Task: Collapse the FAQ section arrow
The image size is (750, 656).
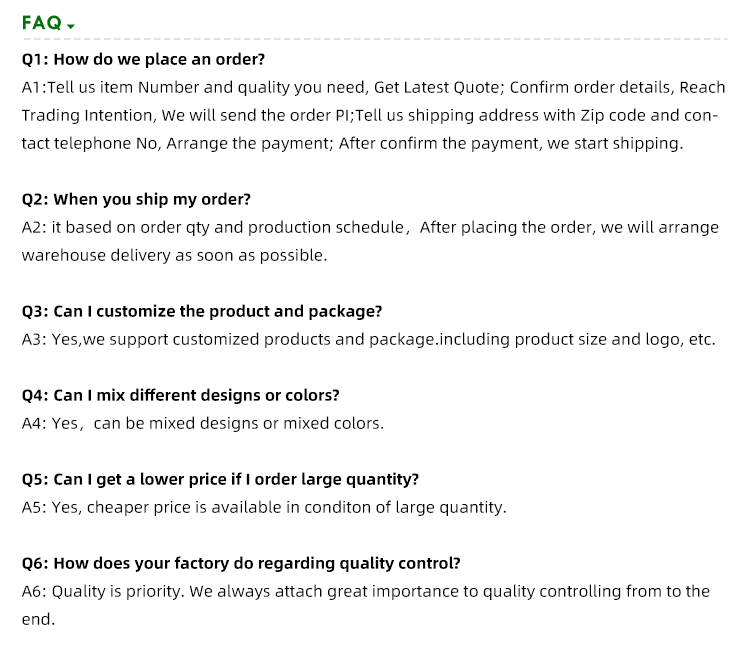Action: (71, 25)
